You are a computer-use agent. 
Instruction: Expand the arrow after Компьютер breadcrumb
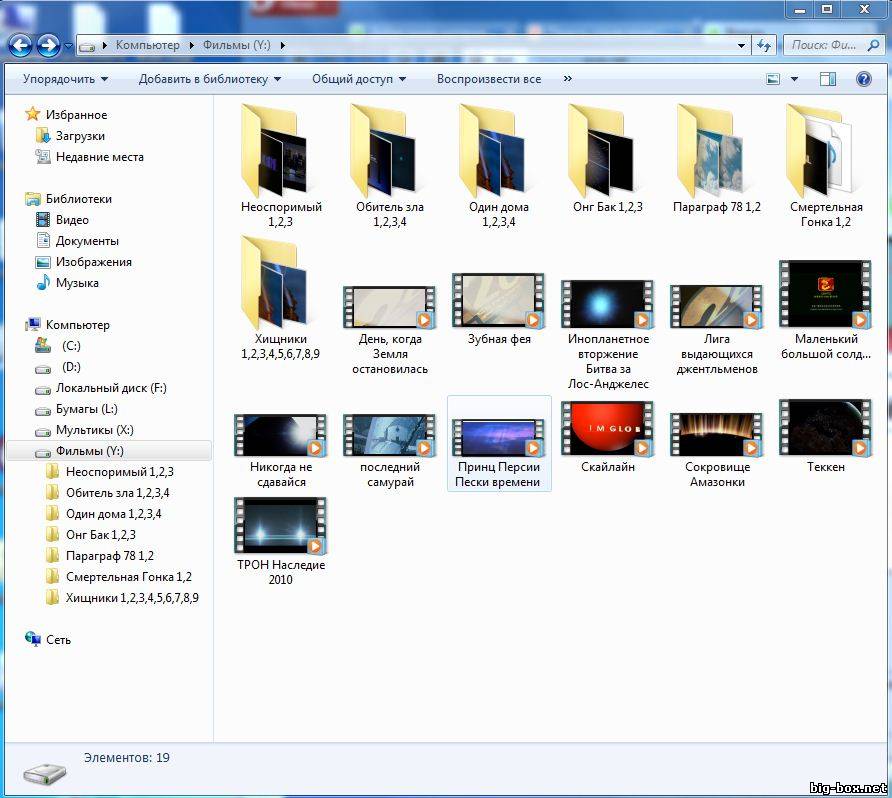[x=191, y=45]
